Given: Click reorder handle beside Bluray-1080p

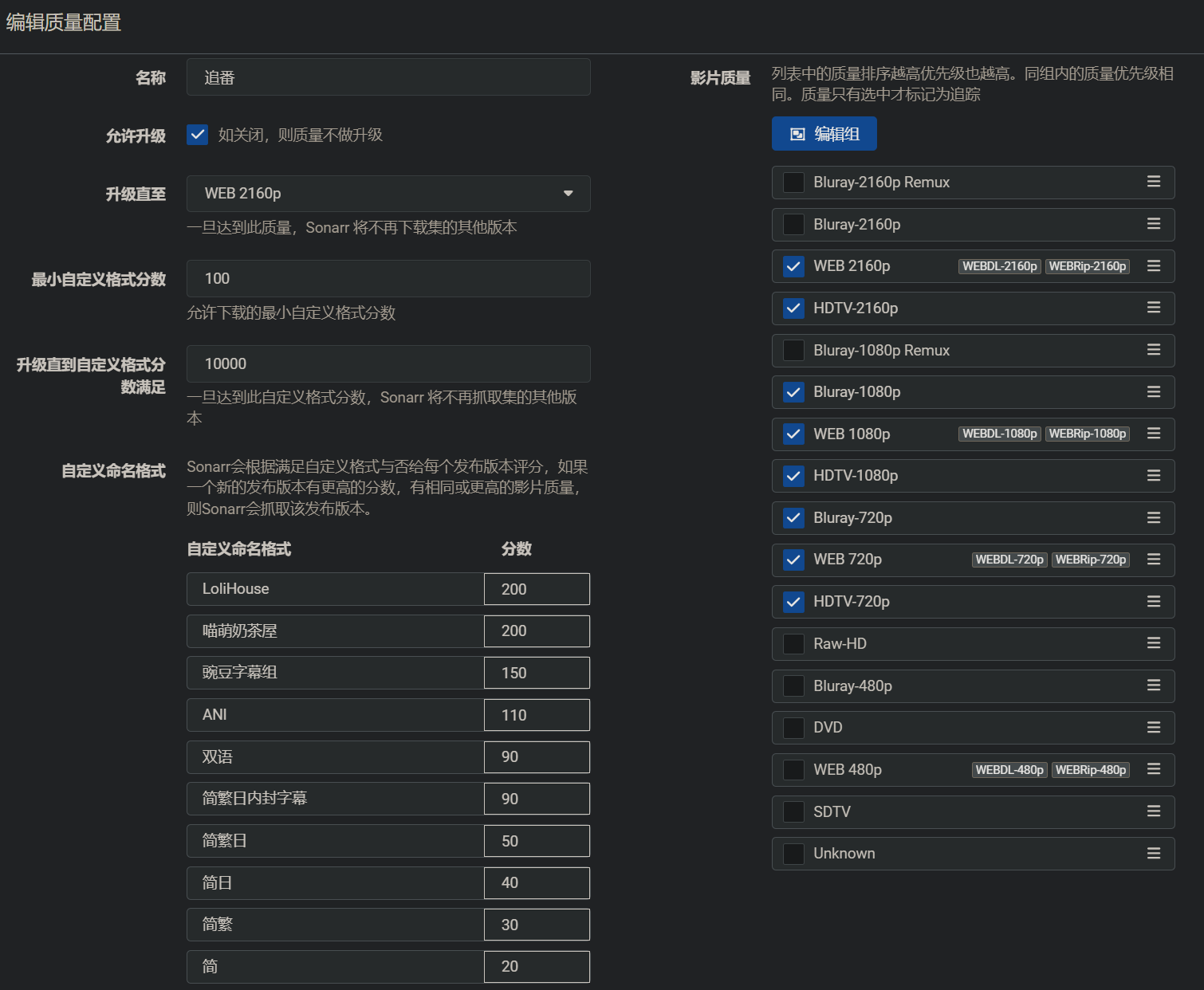Looking at the screenshot, I should (1153, 392).
